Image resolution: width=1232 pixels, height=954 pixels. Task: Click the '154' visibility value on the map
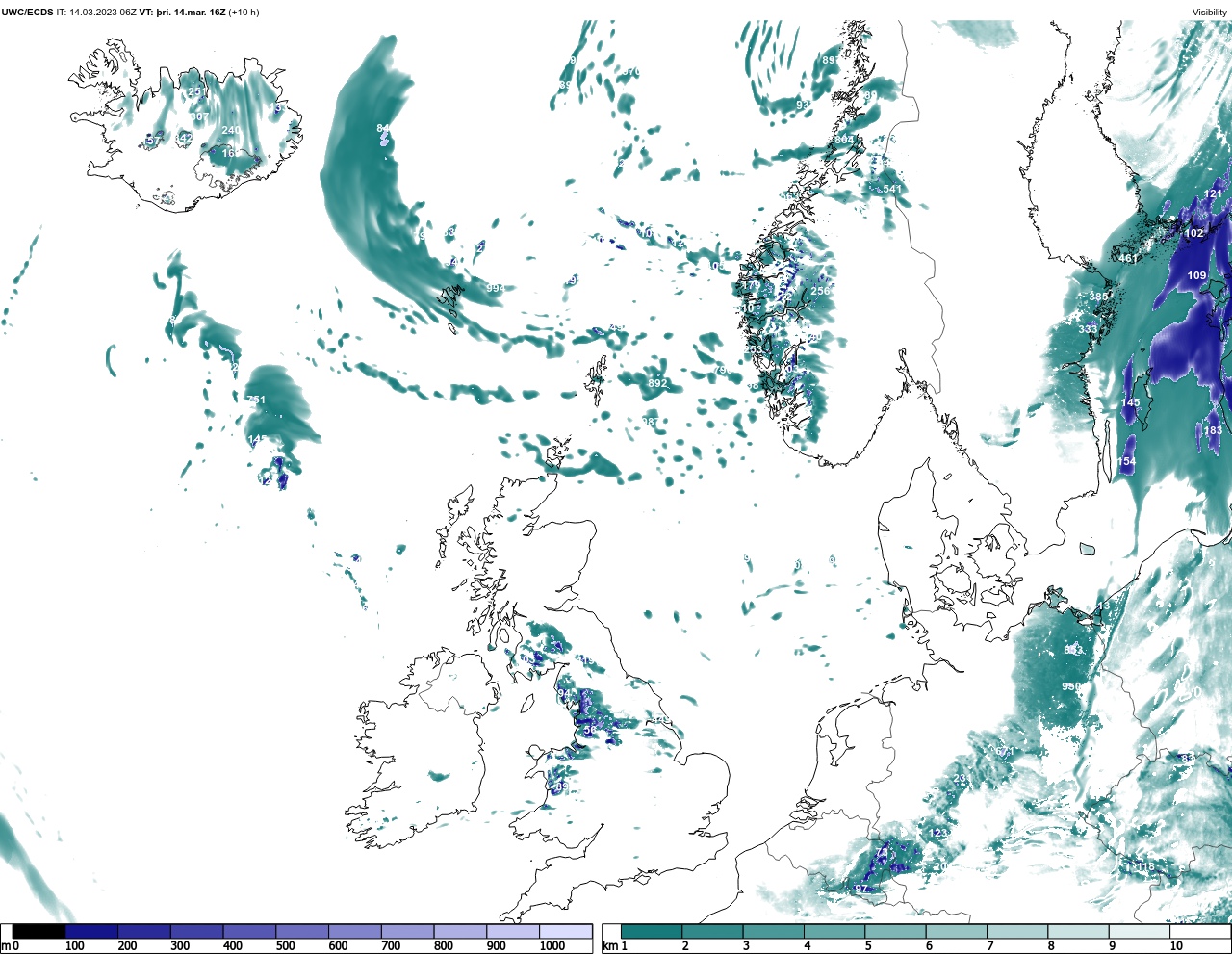coord(1126,461)
